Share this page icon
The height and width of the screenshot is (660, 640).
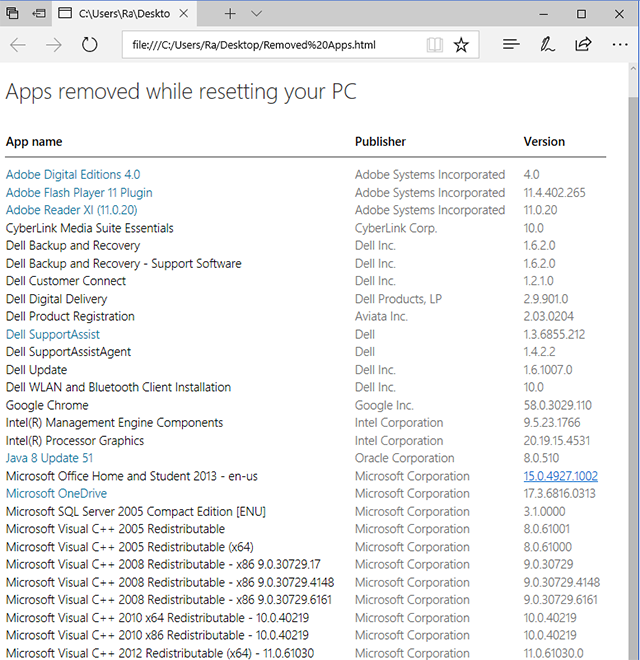583,44
